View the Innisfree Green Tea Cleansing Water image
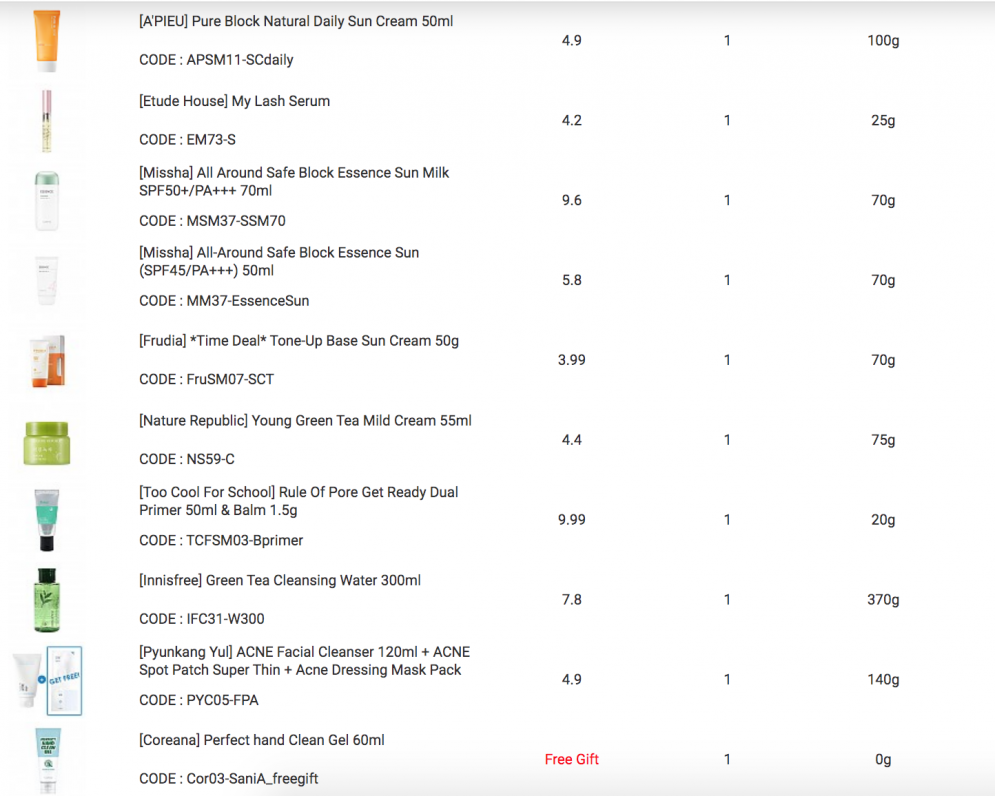Screen dimensions: 995x796 (47, 600)
